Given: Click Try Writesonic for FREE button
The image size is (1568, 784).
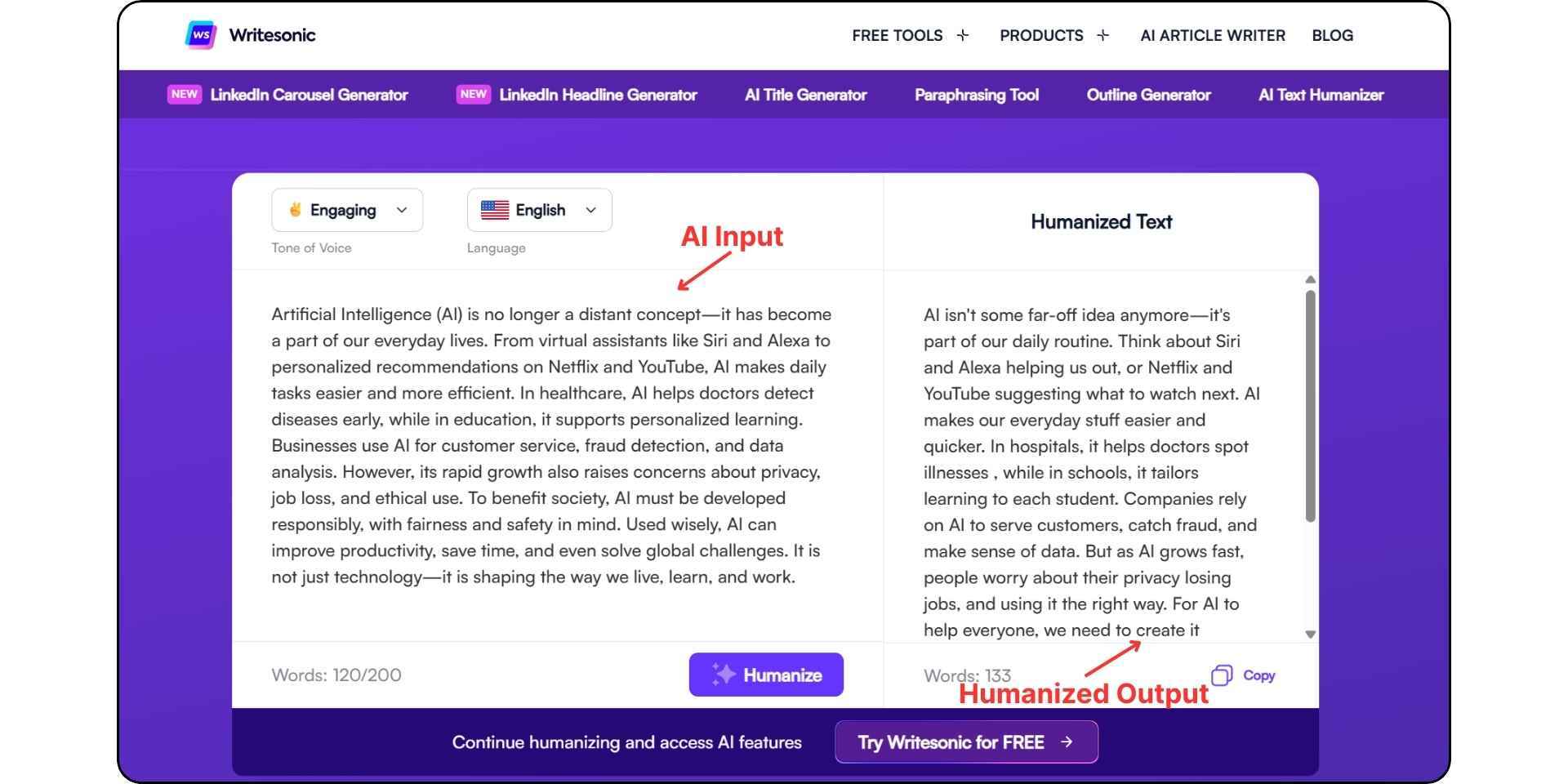Looking at the screenshot, I should click(966, 742).
